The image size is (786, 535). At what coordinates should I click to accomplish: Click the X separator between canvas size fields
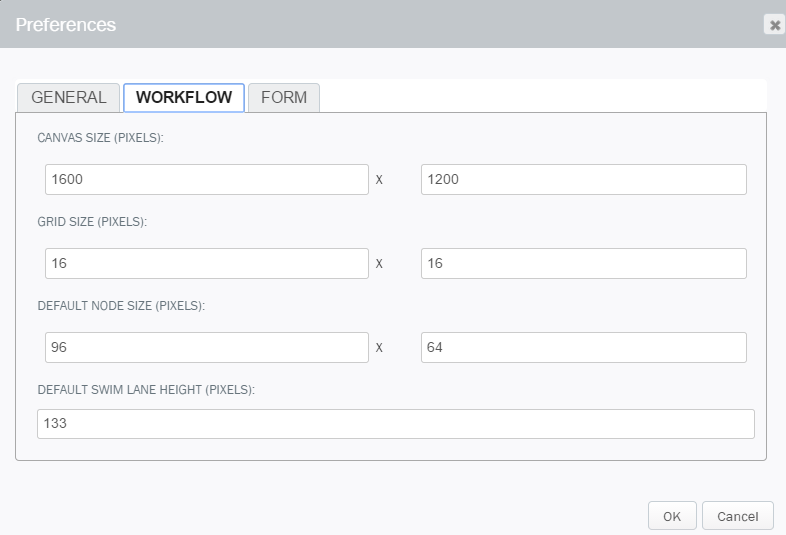pos(379,180)
